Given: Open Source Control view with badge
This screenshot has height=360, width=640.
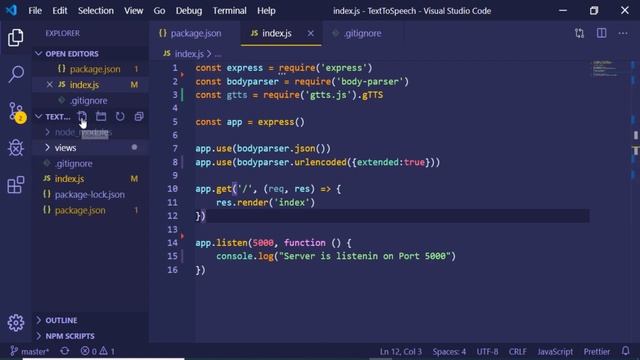Looking at the screenshot, I should coord(17,111).
